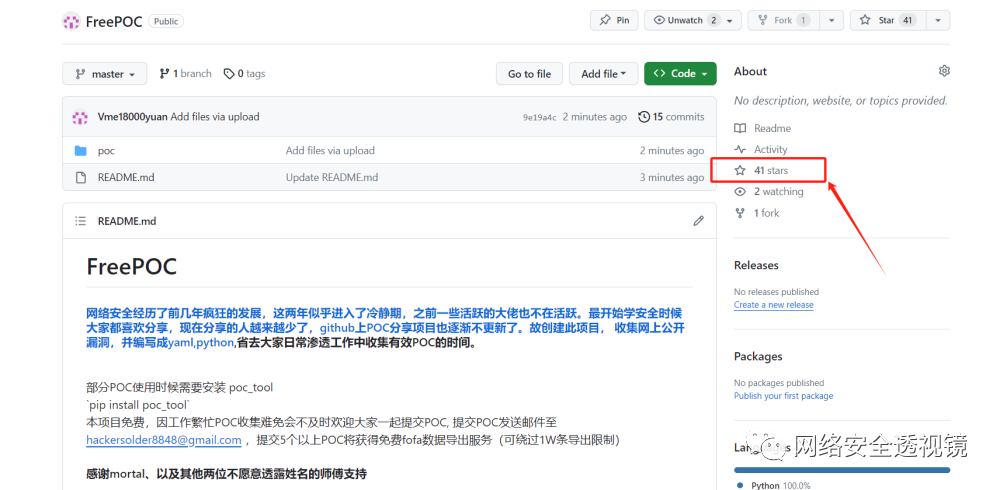The image size is (1000, 490).
Task: Open the 41 stars link
Action: (x=761, y=170)
